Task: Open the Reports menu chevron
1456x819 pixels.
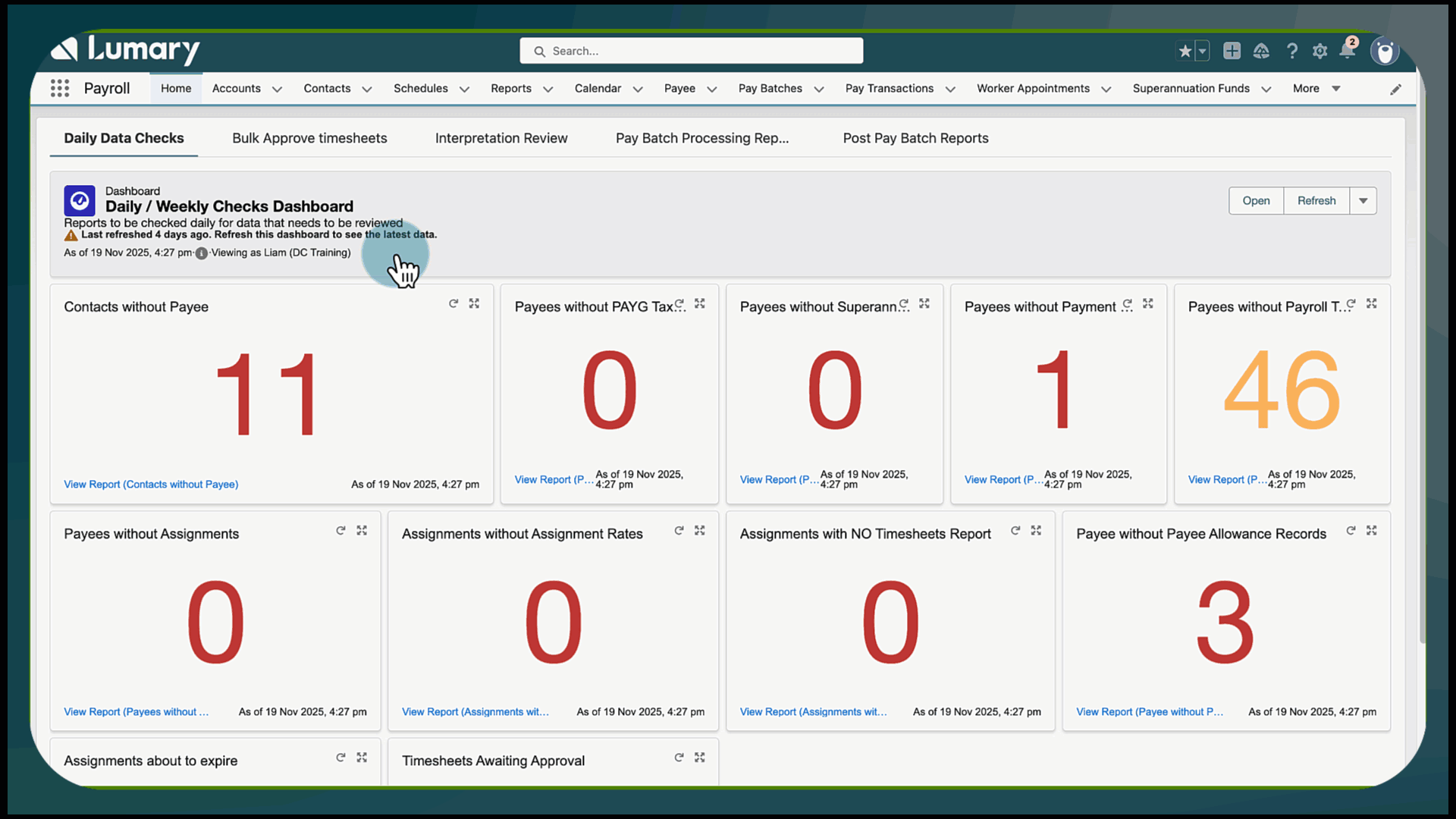Action: tap(548, 89)
